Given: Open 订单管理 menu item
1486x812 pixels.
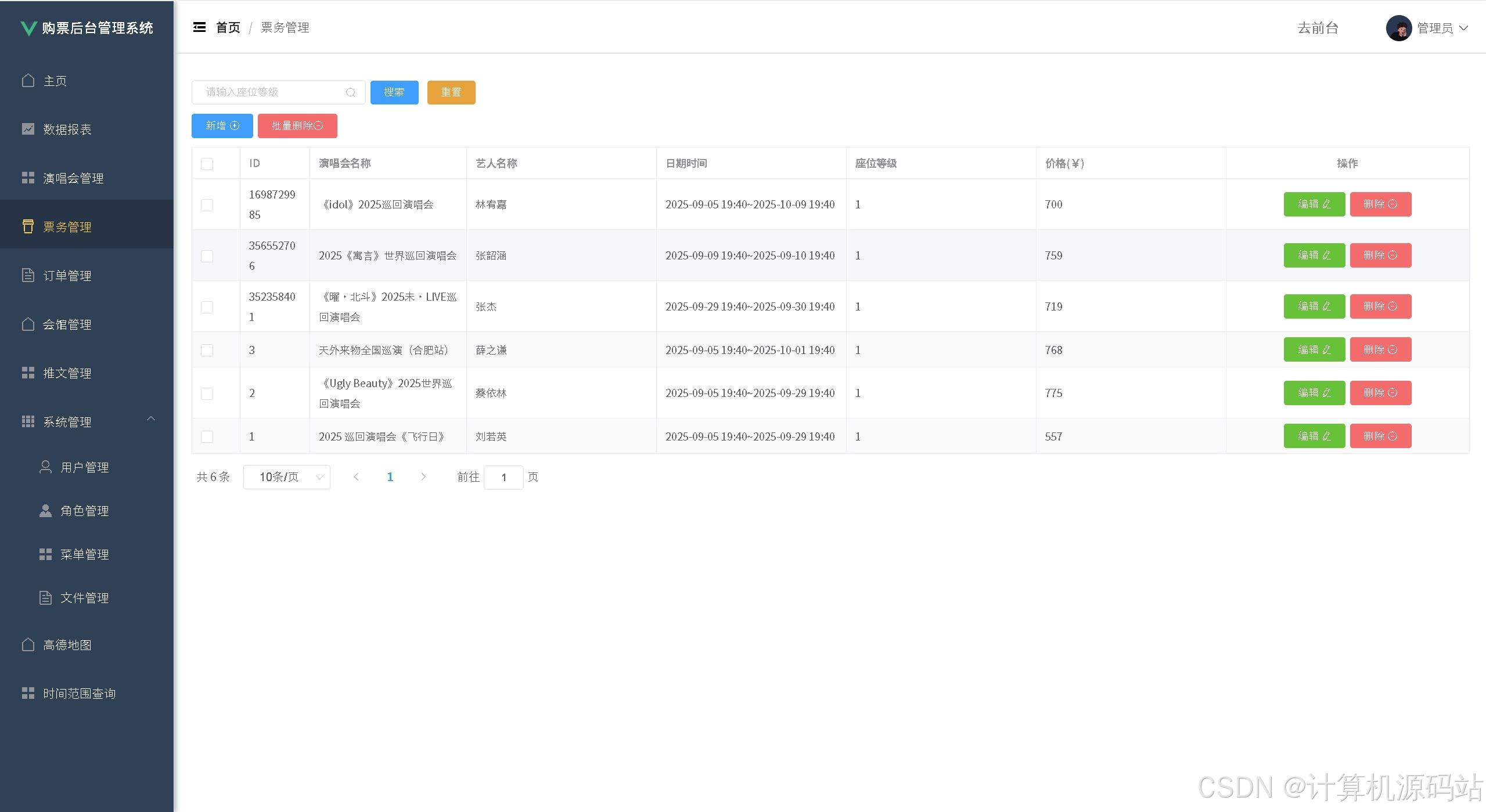Looking at the screenshot, I should click(x=87, y=276).
